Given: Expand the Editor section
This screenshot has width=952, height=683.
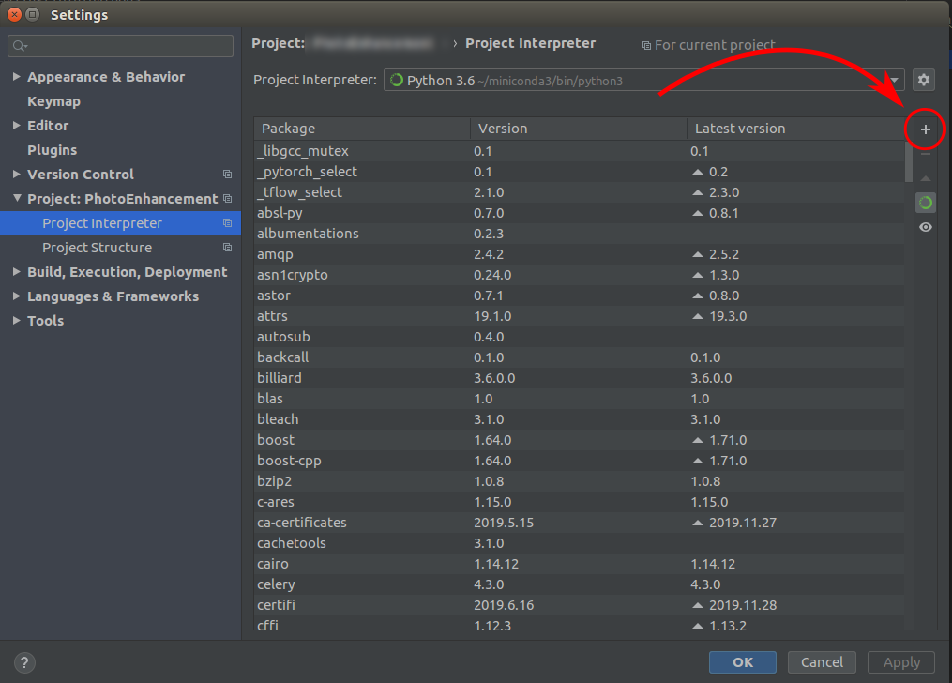Looking at the screenshot, I should tap(16, 125).
